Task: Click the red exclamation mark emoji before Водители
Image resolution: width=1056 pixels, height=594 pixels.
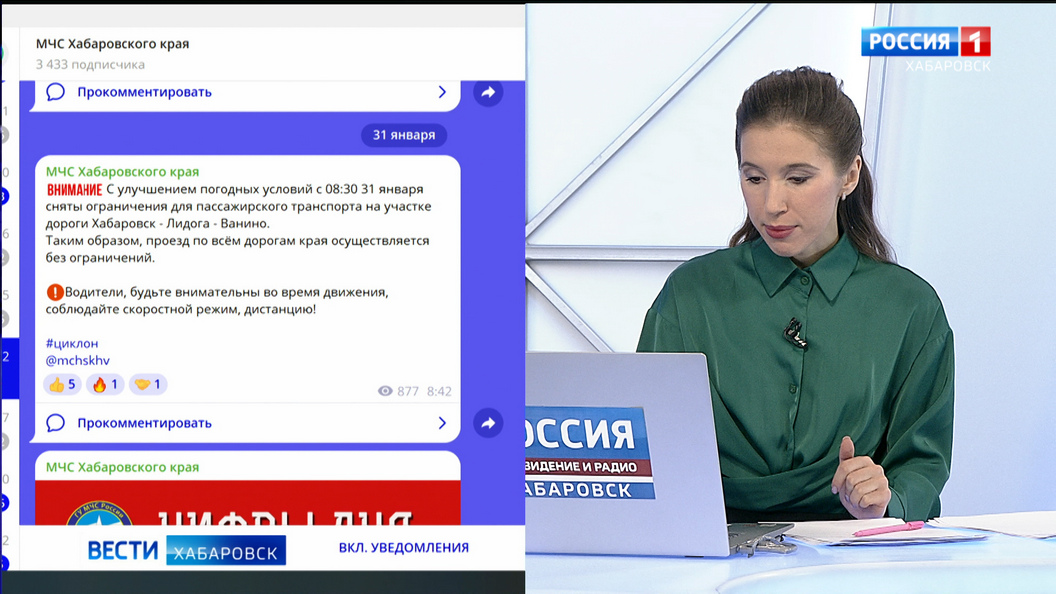Action: tap(55, 292)
